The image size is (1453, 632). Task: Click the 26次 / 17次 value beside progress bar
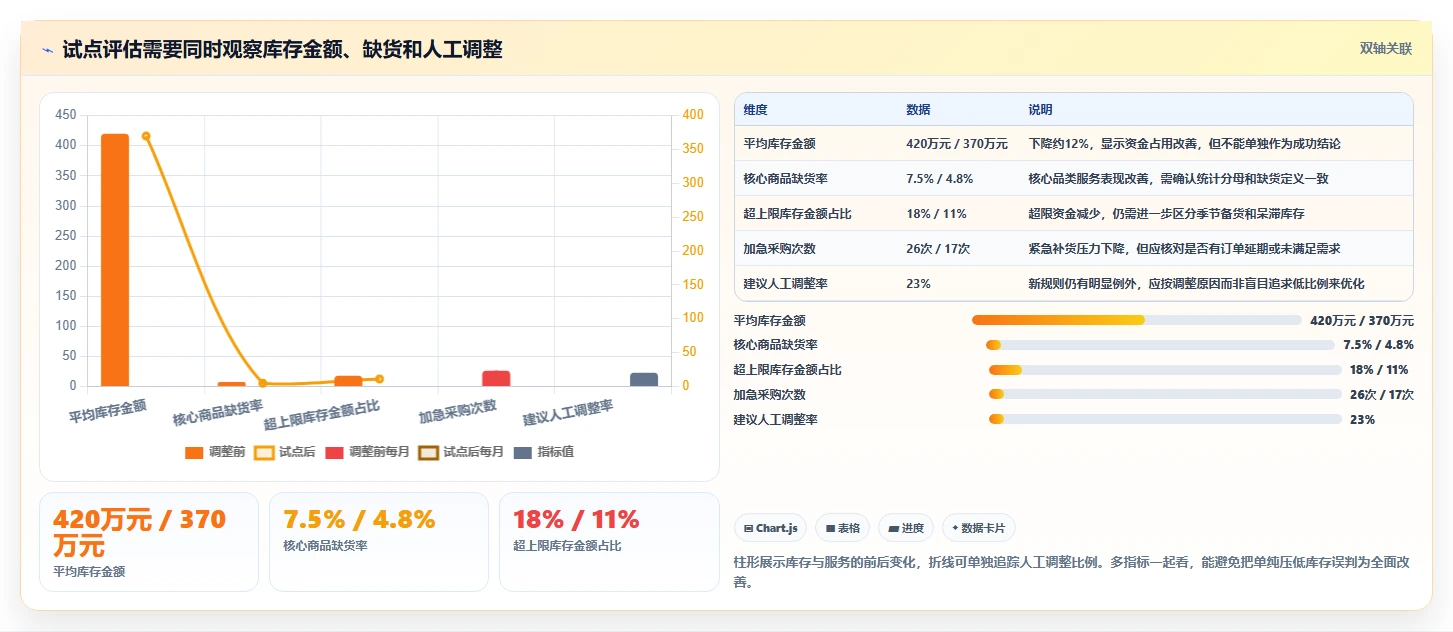[1381, 395]
